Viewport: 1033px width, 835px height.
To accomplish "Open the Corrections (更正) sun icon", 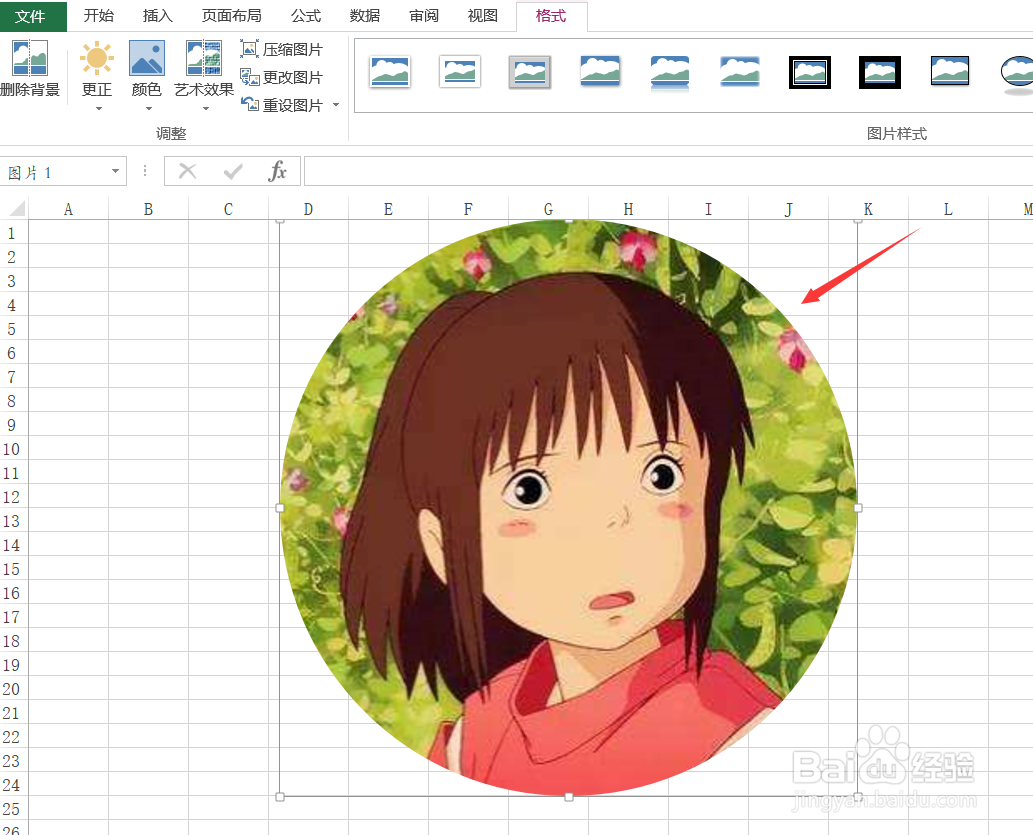I will tap(97, 57).
